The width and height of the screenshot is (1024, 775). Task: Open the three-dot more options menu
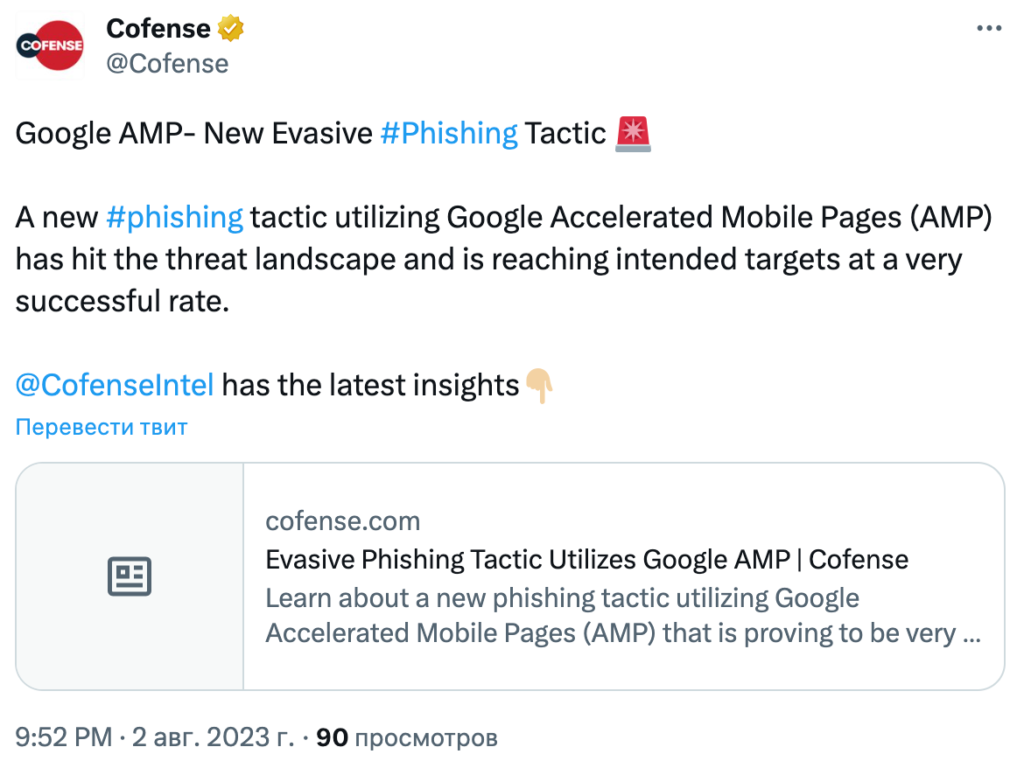tap(988, 29)
